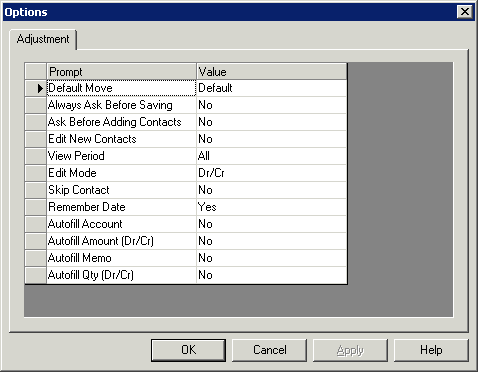
Task: Toggle the Skip Contact value cell
Action: pyautogui.click(x=272, y=190)
